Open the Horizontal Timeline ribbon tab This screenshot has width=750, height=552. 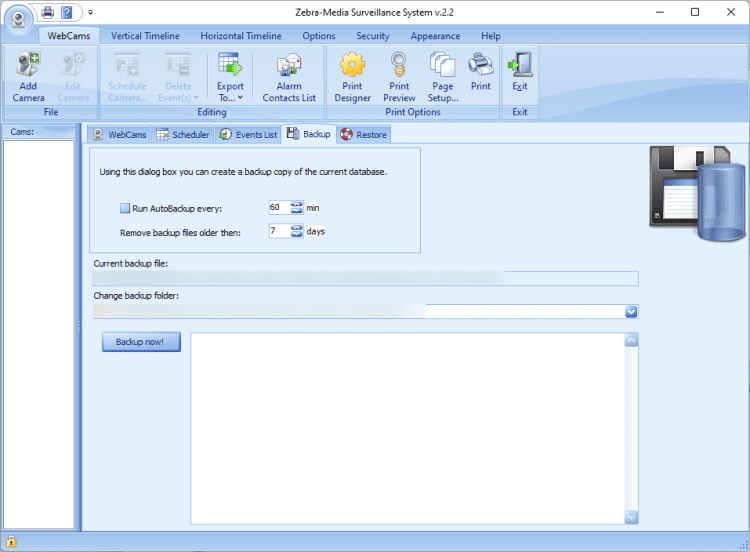coord(241,36)
